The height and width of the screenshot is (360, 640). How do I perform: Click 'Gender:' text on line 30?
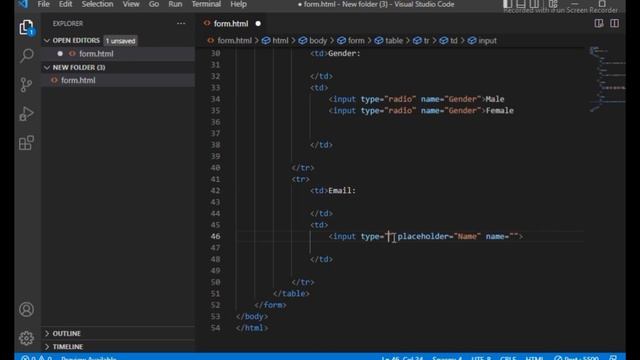(x=344, y=53)
